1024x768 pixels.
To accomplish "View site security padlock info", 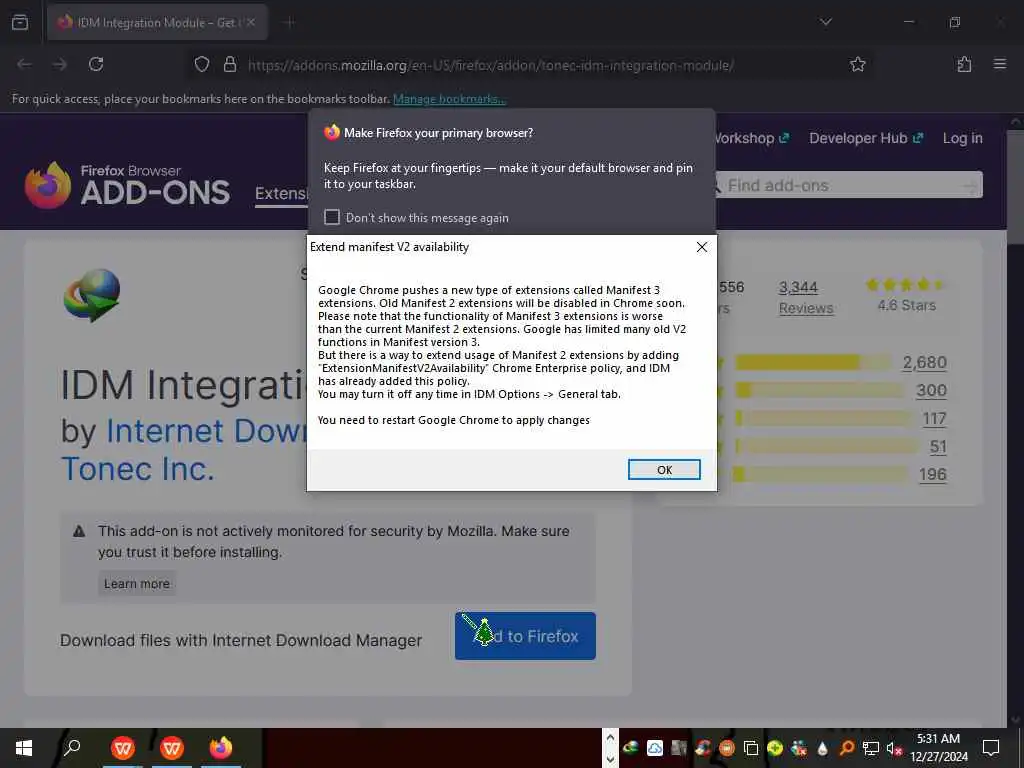I will [x=229, y=64].
